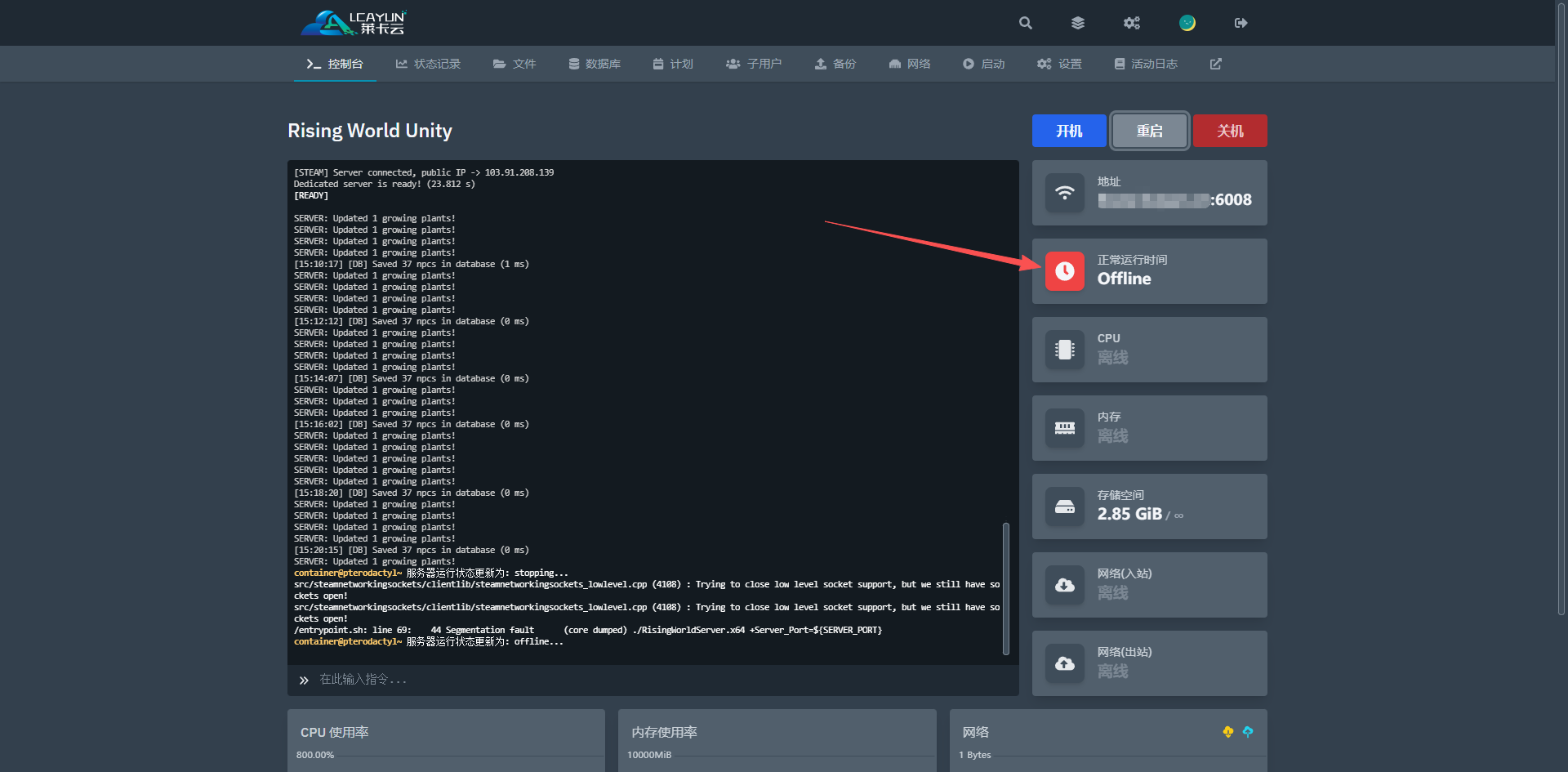Click the wifi address icon
Viewport: 1568px width, 772px height.
pyautogui.click(x=1065, y=193)
